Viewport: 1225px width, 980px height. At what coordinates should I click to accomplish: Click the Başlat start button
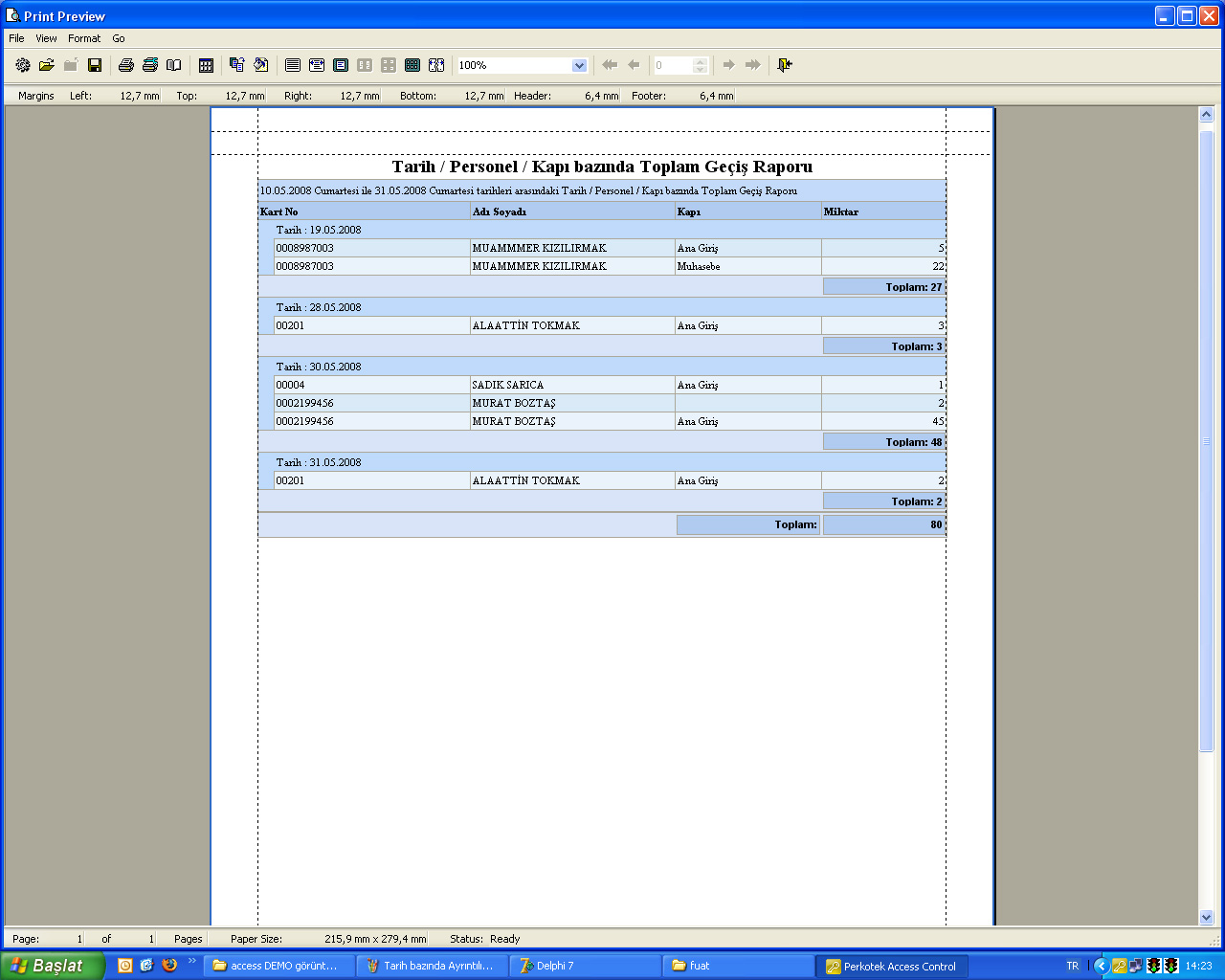53,966
